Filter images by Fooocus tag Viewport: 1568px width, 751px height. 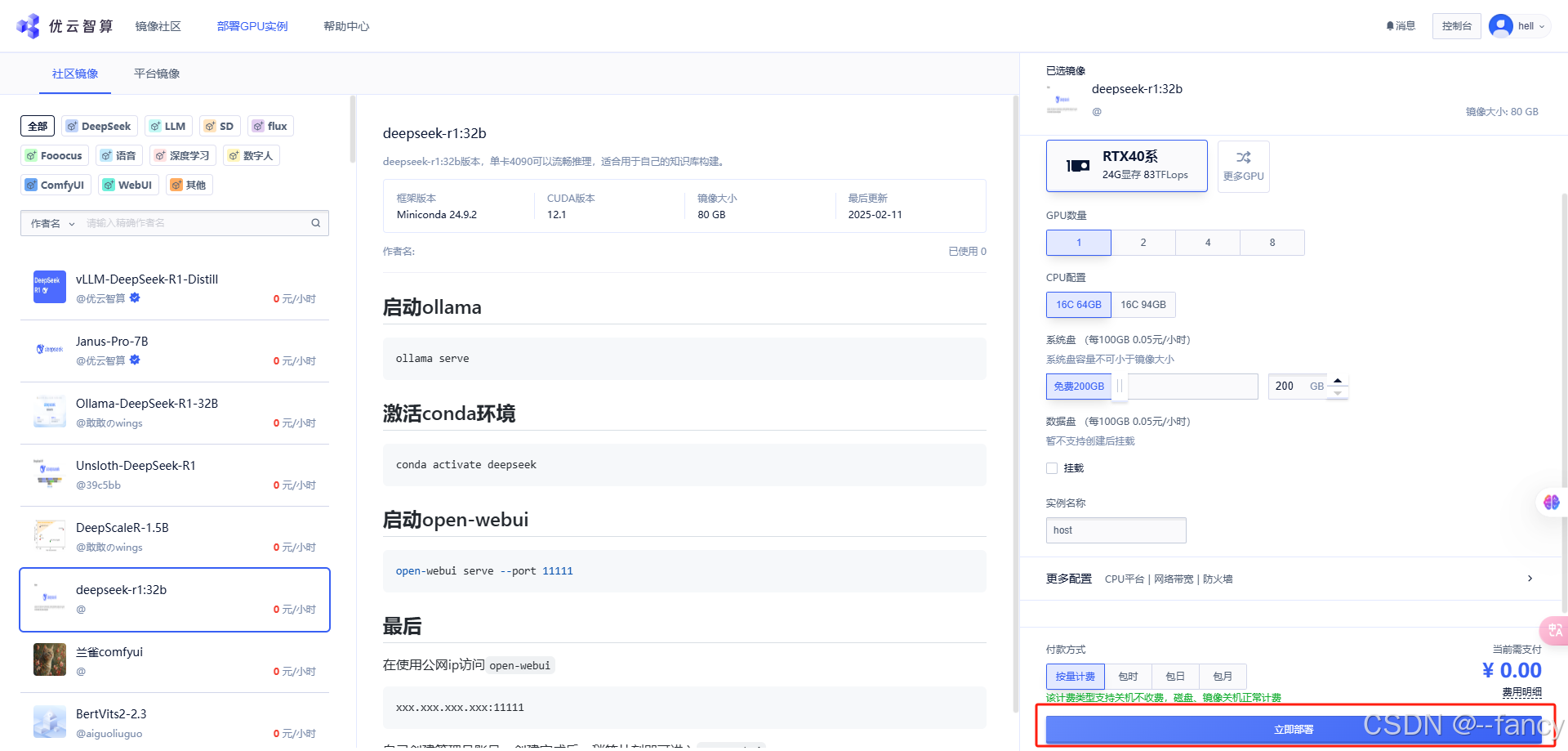(55, 155)
